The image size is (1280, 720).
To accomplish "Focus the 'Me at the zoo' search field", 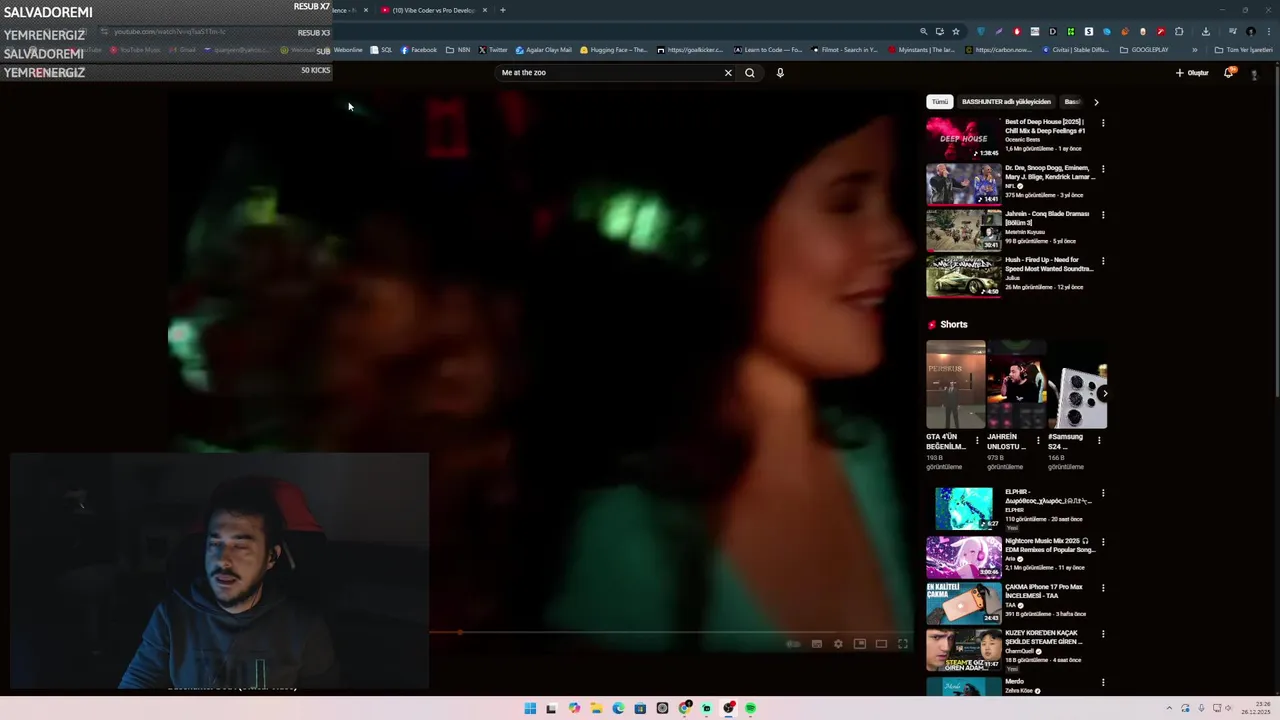I will [608, 73].
